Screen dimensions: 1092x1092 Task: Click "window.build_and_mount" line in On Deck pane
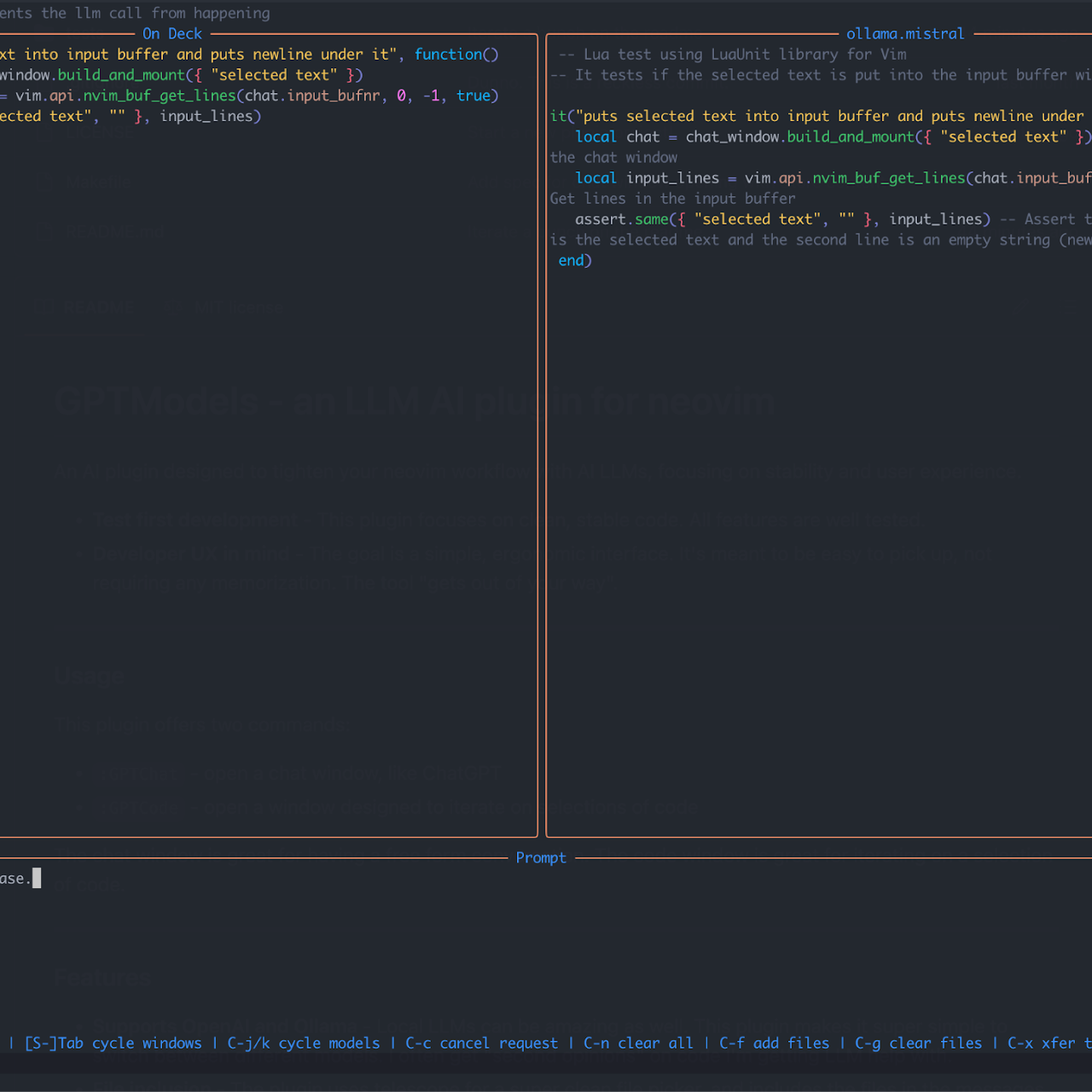click(182, 75)
